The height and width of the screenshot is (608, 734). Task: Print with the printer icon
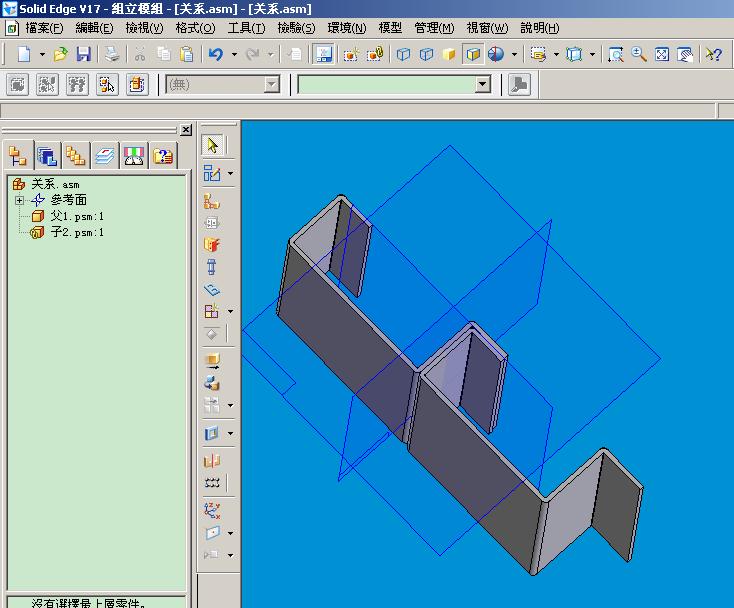[112, 54]
